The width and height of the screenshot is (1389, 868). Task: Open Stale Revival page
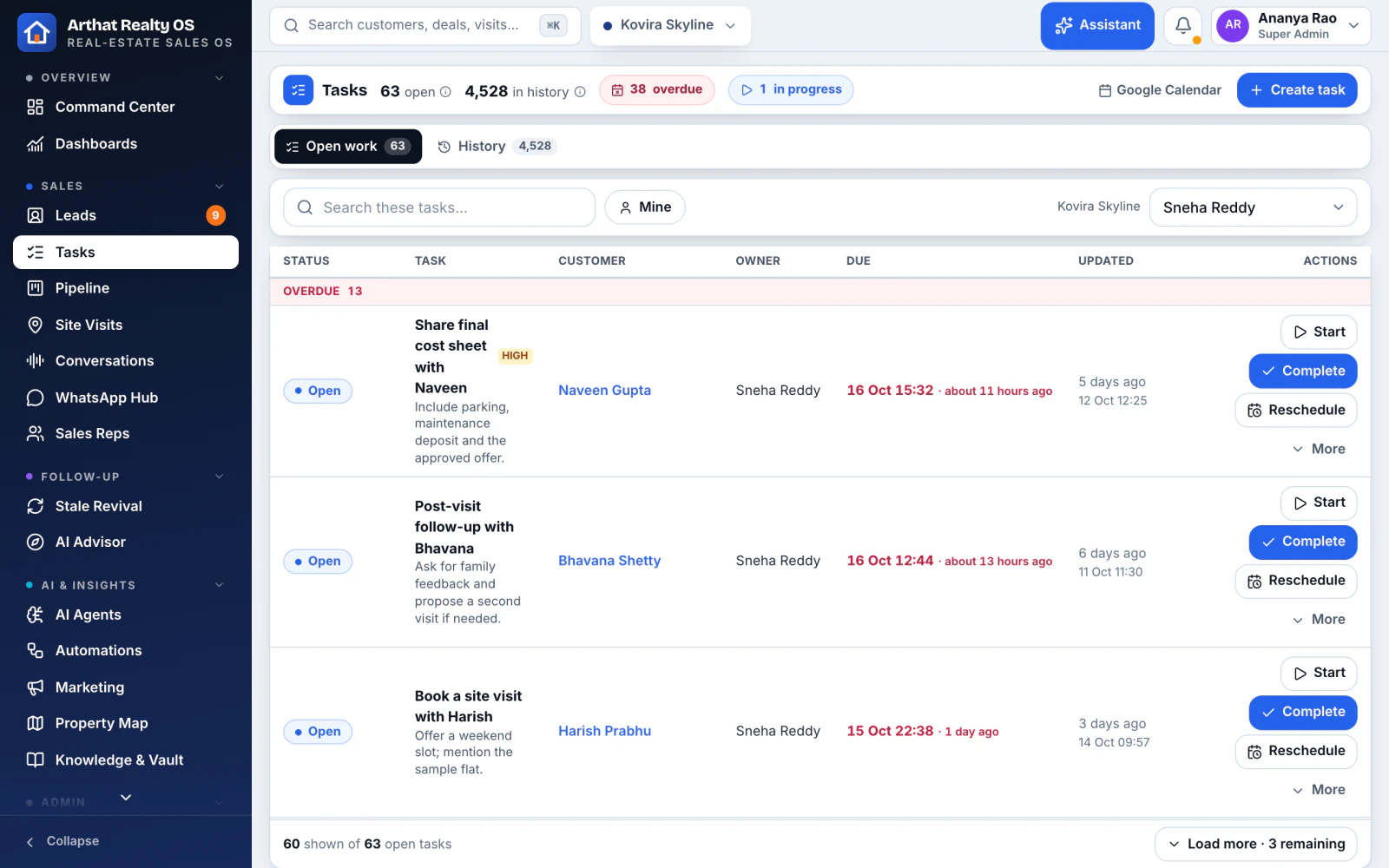(126, 506)
